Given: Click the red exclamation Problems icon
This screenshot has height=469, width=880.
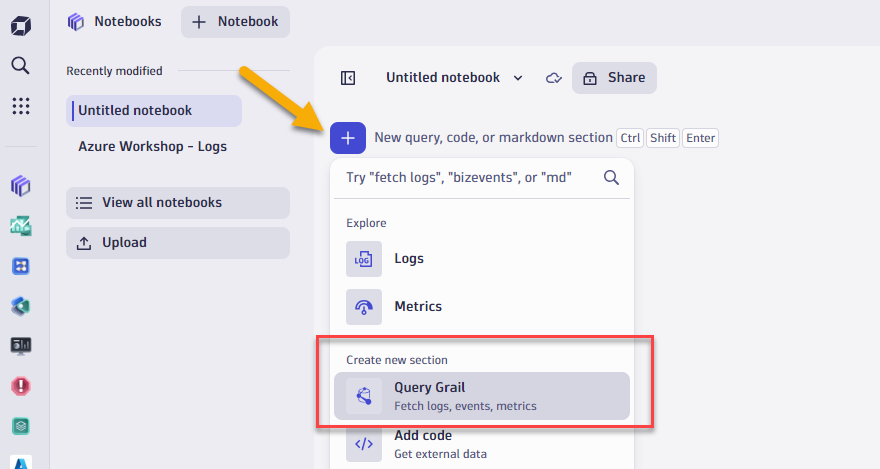Looking at the screenshot, I should [x=20, y=385].
